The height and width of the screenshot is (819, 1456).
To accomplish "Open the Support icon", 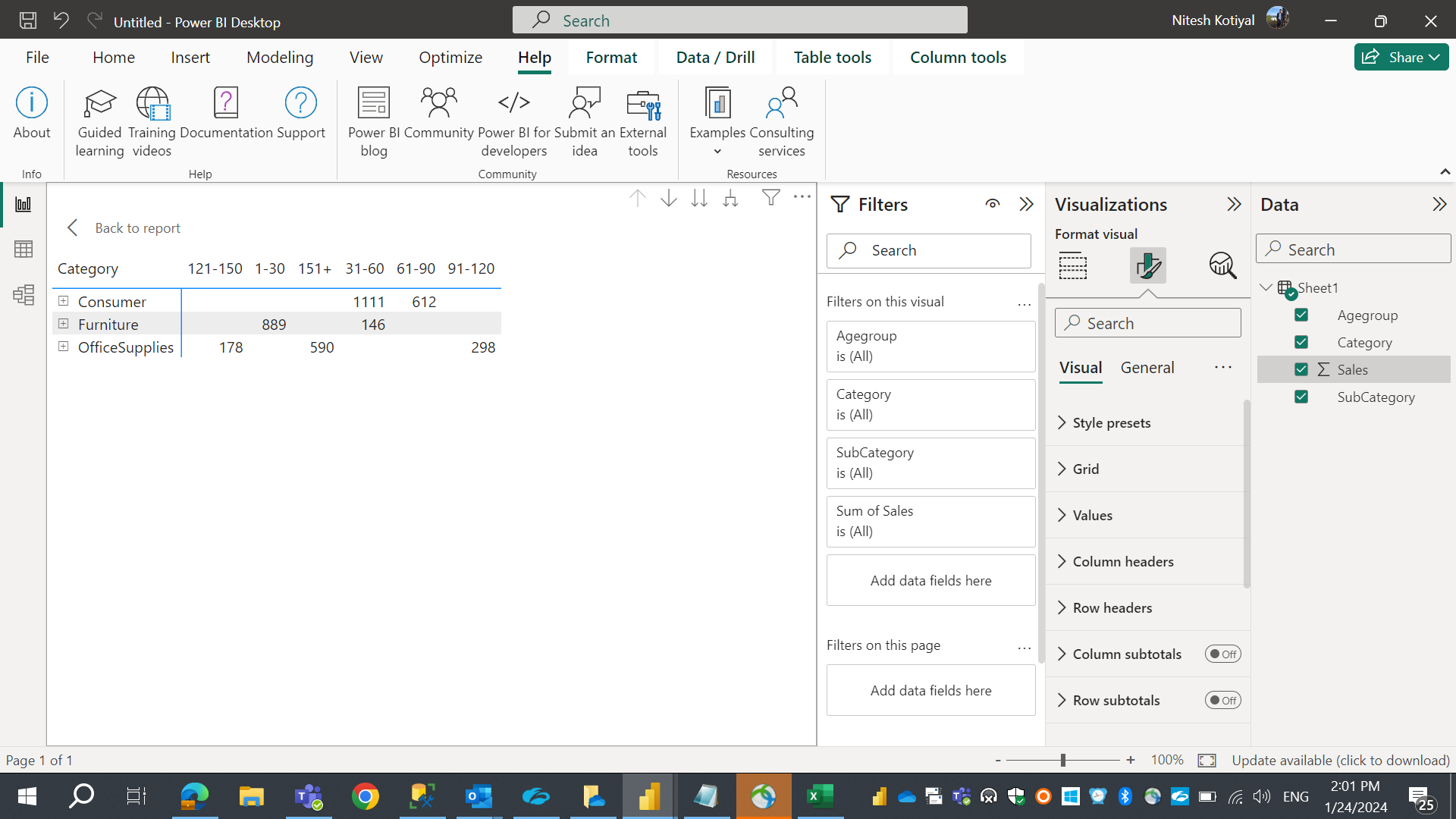I will 301,114.
